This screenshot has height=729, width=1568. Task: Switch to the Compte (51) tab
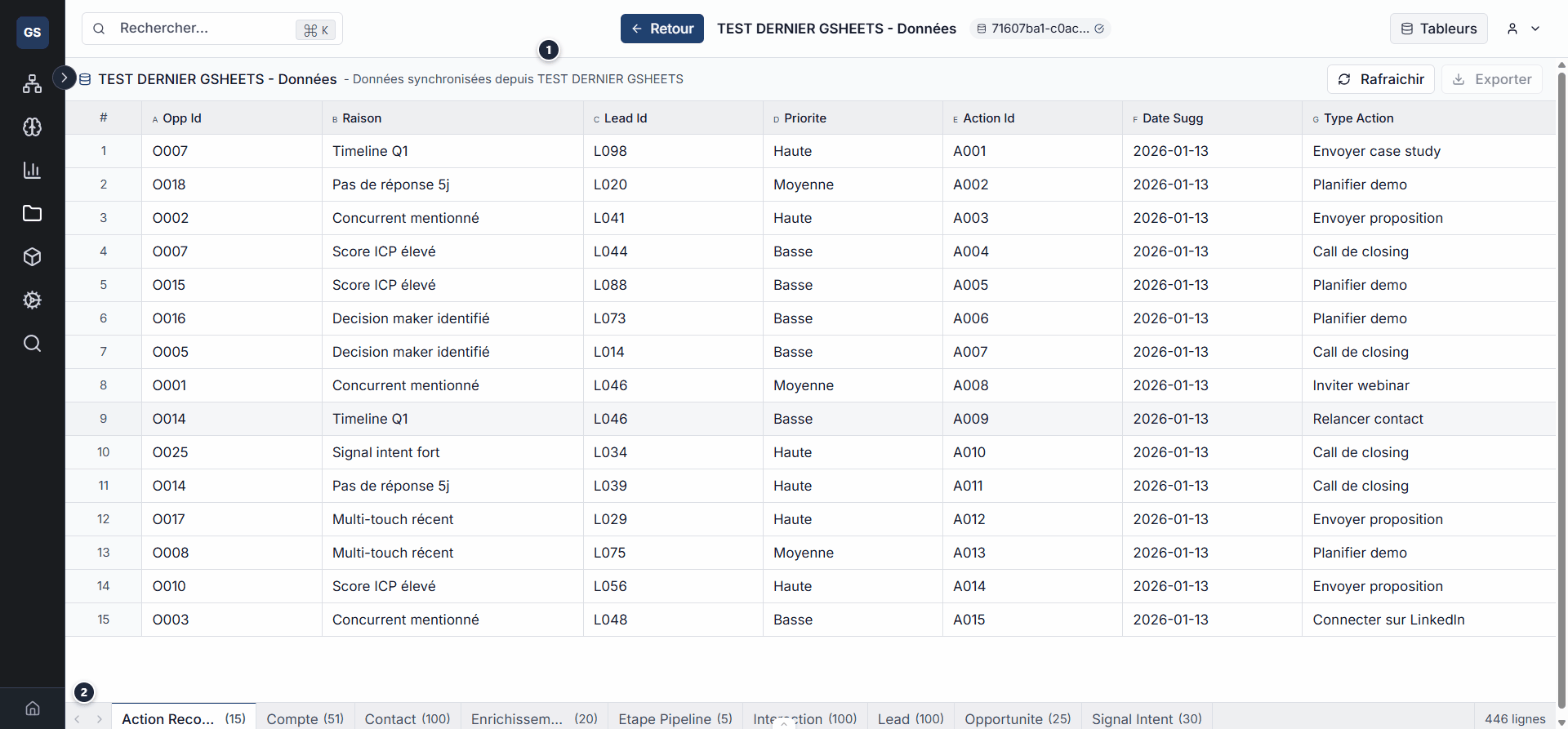(305, 719)
